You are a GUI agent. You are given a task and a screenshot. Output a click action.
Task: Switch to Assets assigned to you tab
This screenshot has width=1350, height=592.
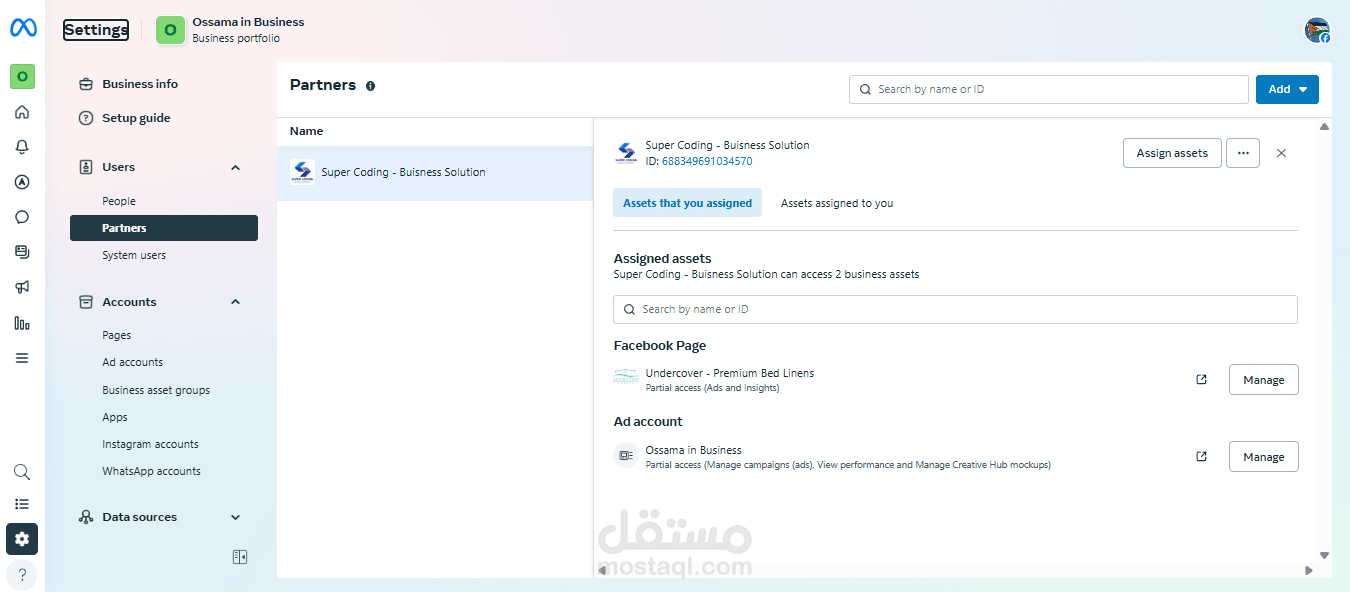(837, 203)
